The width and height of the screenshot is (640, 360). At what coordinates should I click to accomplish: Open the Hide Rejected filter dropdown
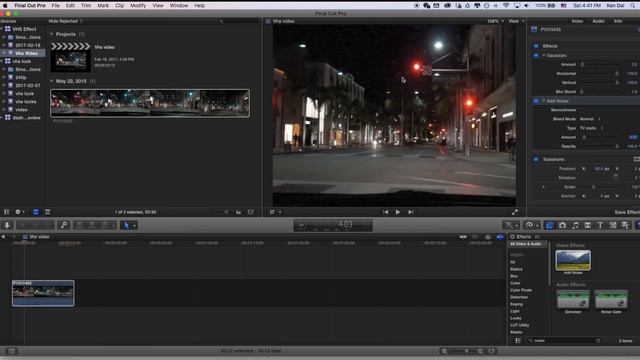(x=65, y=21)
